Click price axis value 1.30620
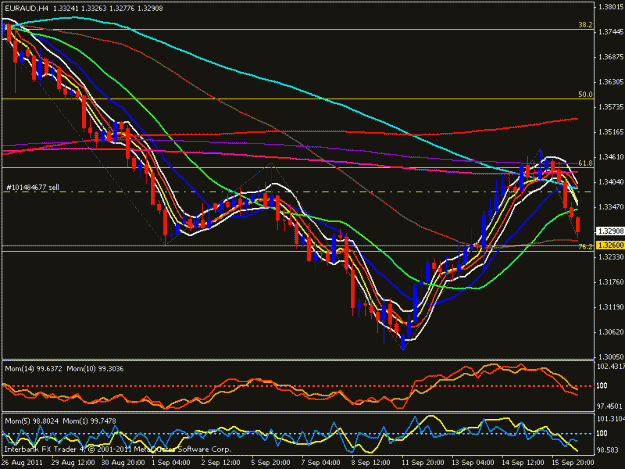This screenshot has width=625, height=469. [x=611, y=332]
